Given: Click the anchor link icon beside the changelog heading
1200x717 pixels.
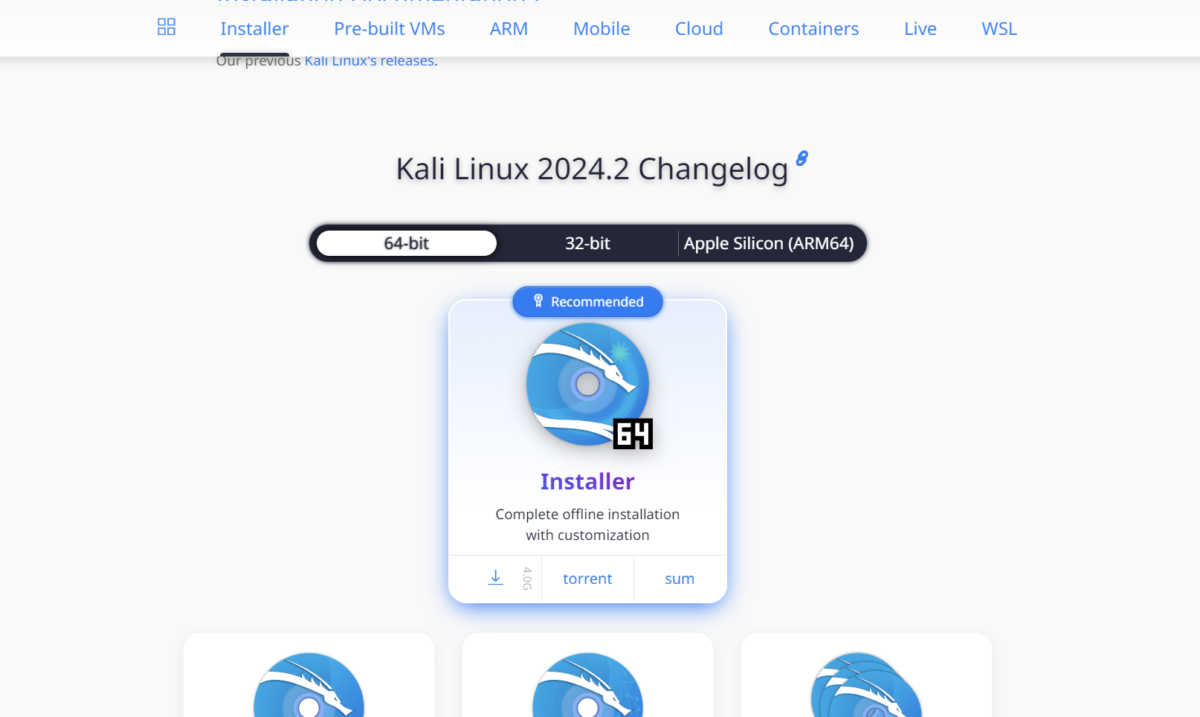Looking at the screenshot, I should 800,157.
